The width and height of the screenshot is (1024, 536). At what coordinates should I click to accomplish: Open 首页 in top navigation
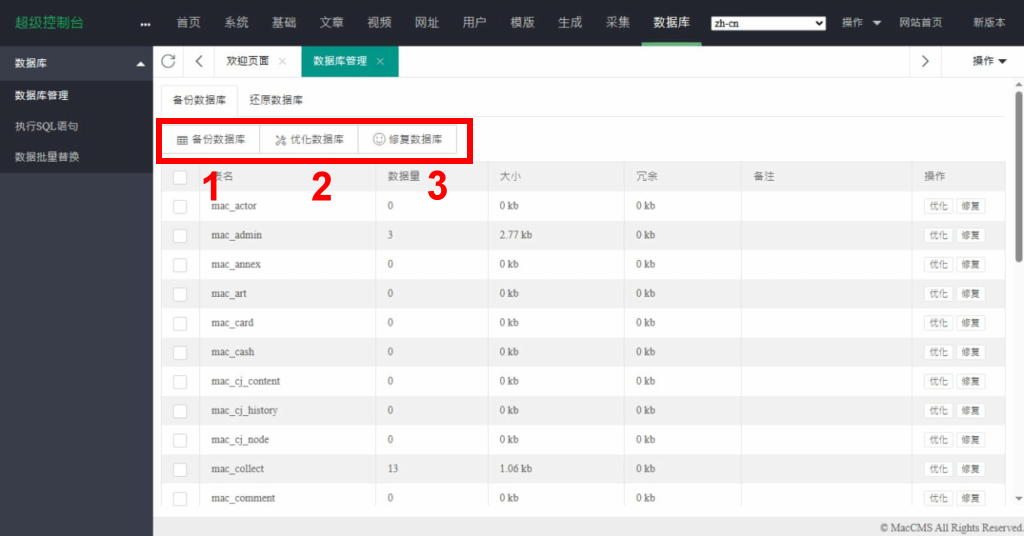click(x=189, y=23)
